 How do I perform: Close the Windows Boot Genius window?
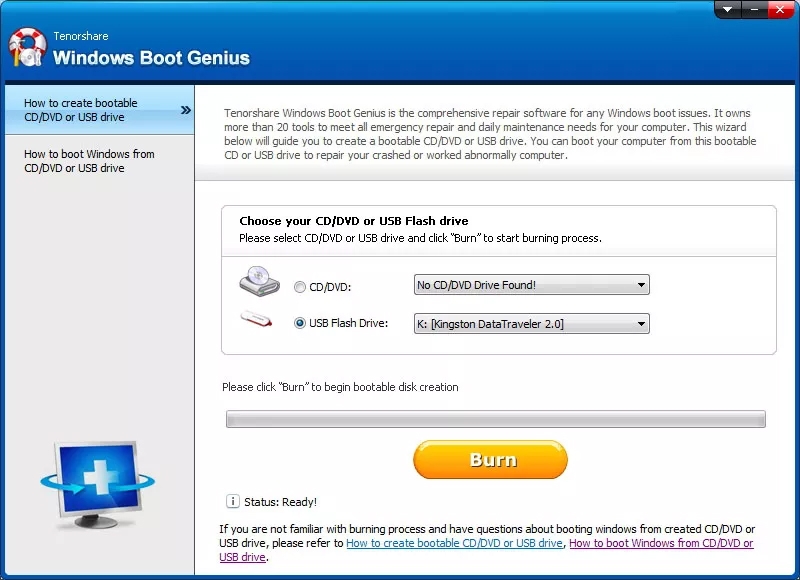781,9
